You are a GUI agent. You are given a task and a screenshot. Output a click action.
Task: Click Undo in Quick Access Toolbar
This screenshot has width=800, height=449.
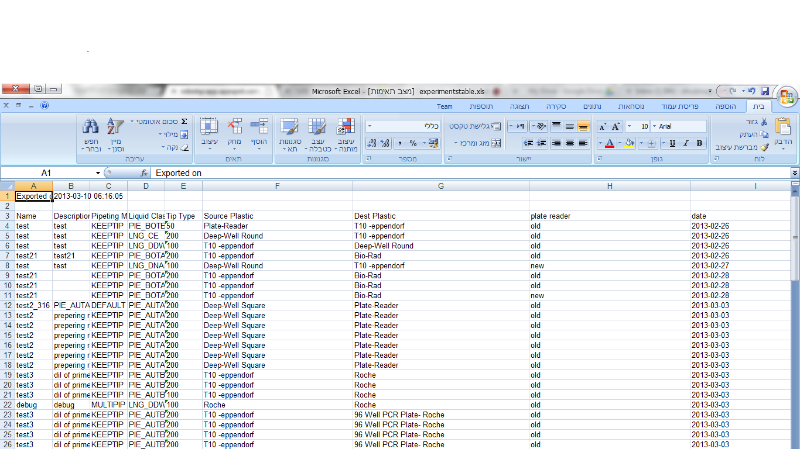pyautogui.click(x=752, y=91)
